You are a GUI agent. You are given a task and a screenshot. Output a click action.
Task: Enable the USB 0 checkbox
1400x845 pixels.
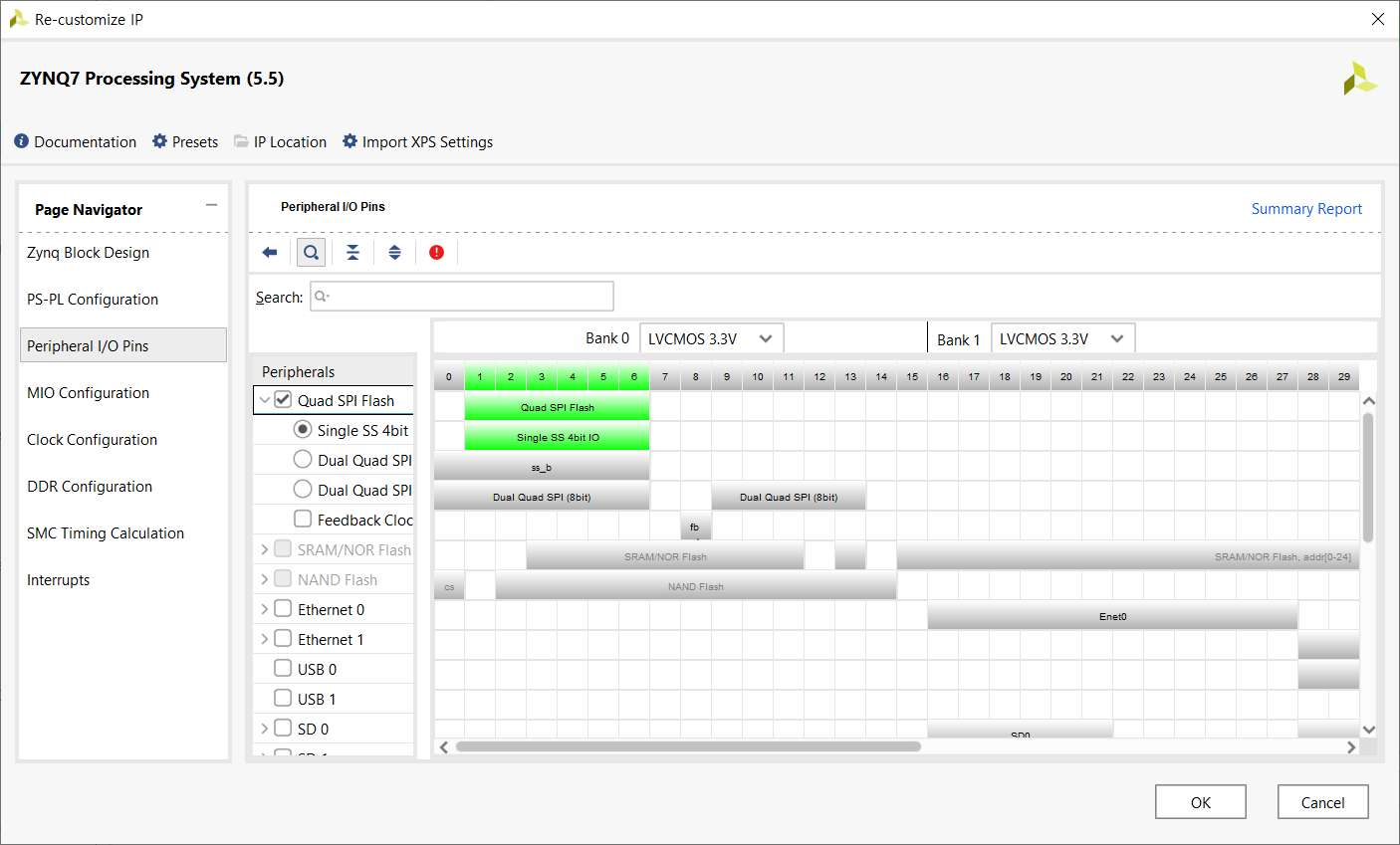tap(283, 669)
